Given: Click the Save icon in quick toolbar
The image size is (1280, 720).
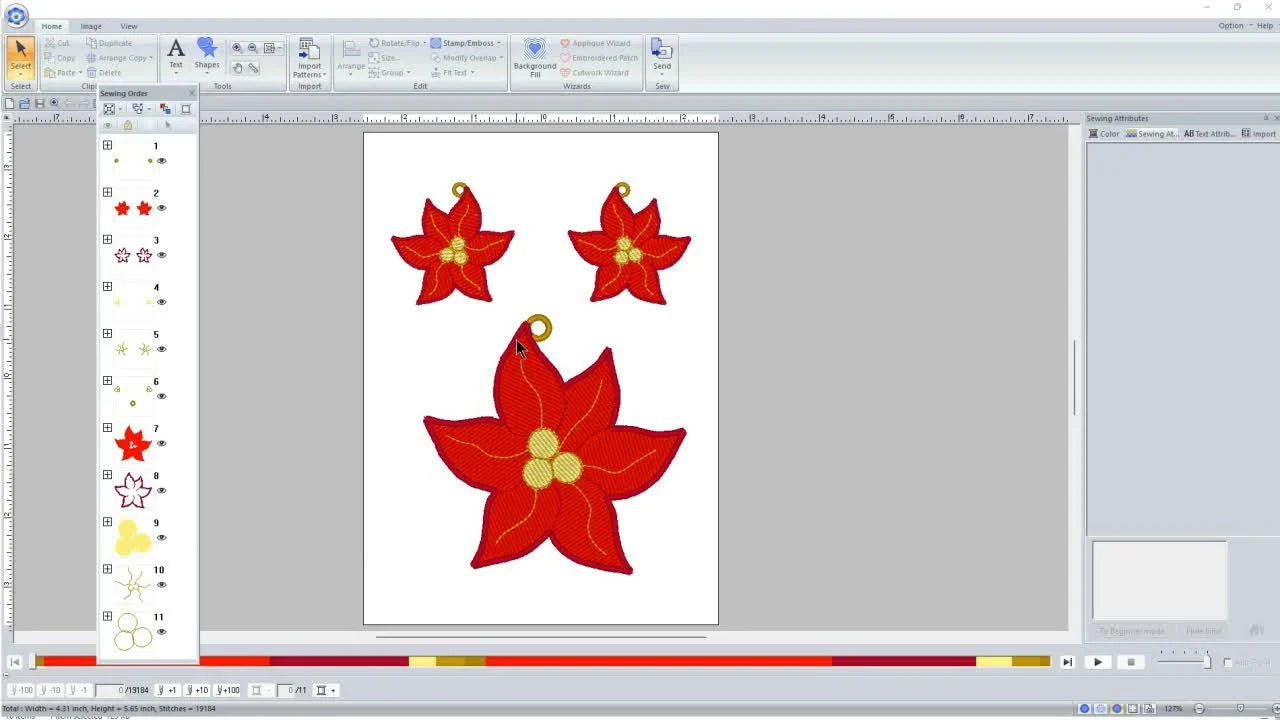Looking at the screenshot, I should pyautogui.click(x=39, y=103).
